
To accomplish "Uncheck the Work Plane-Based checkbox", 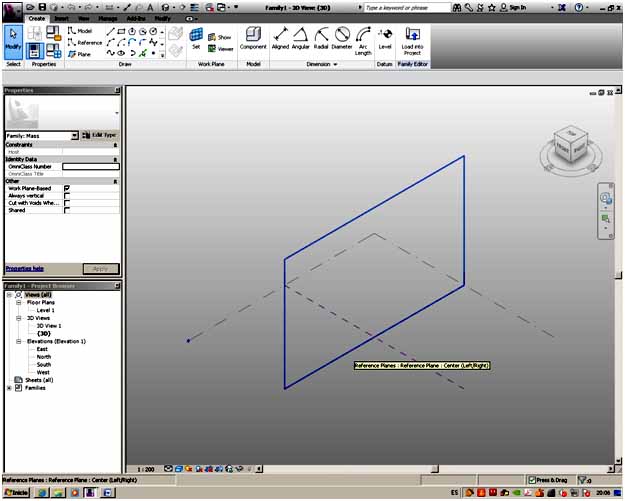I will 67,188.
